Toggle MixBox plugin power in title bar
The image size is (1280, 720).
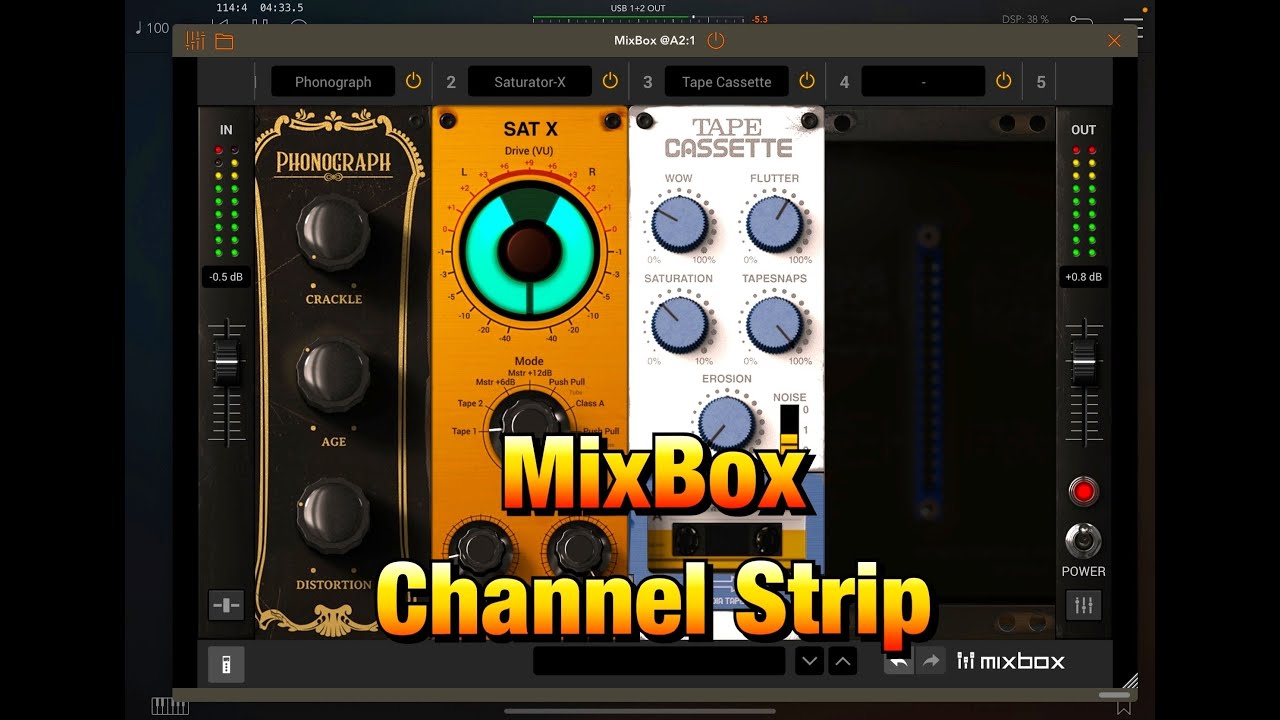715,41
